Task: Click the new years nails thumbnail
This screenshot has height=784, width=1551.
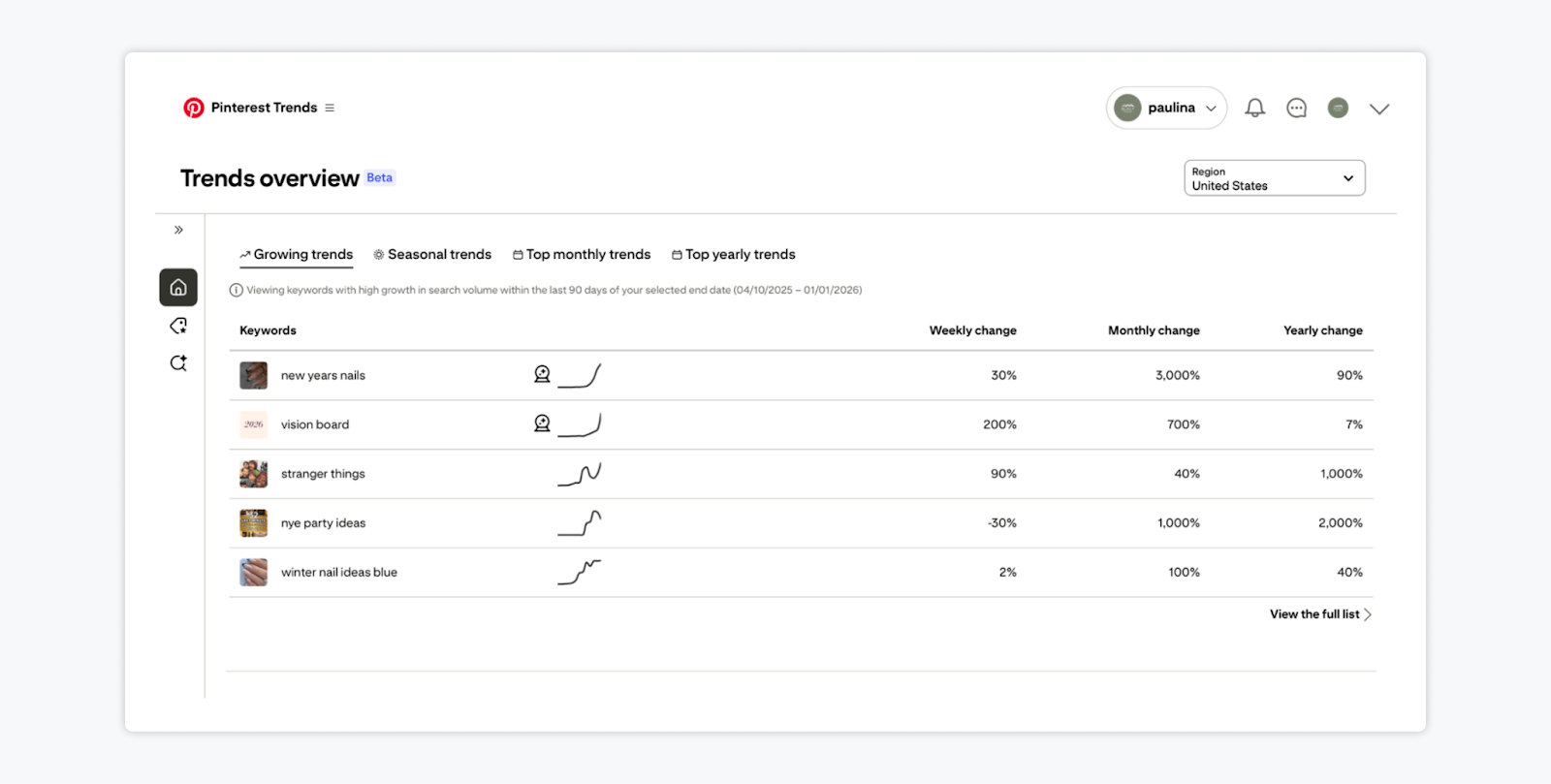Action: pos(253,375)
